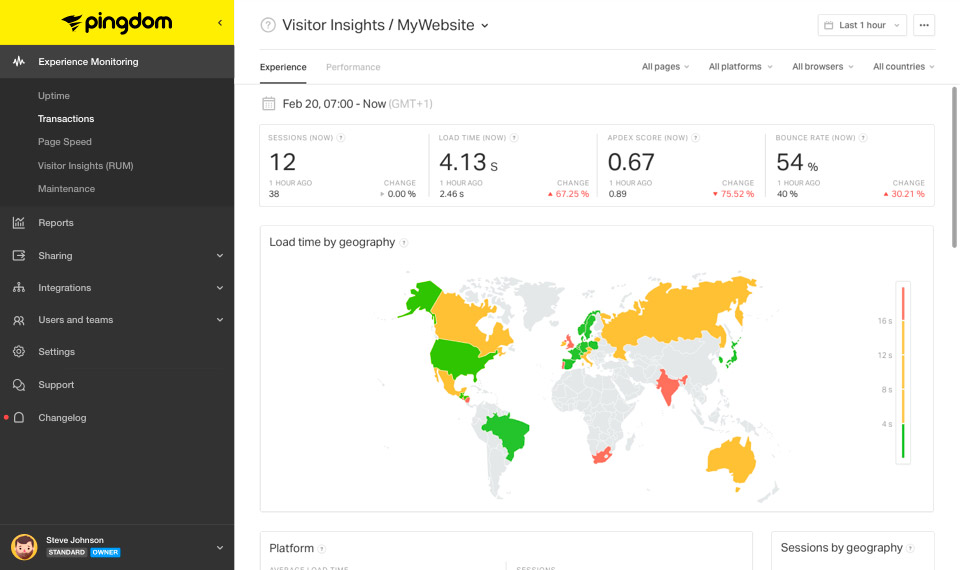
Task: Open the Last 1 hour time range dropdown
Action: [861, 25]
